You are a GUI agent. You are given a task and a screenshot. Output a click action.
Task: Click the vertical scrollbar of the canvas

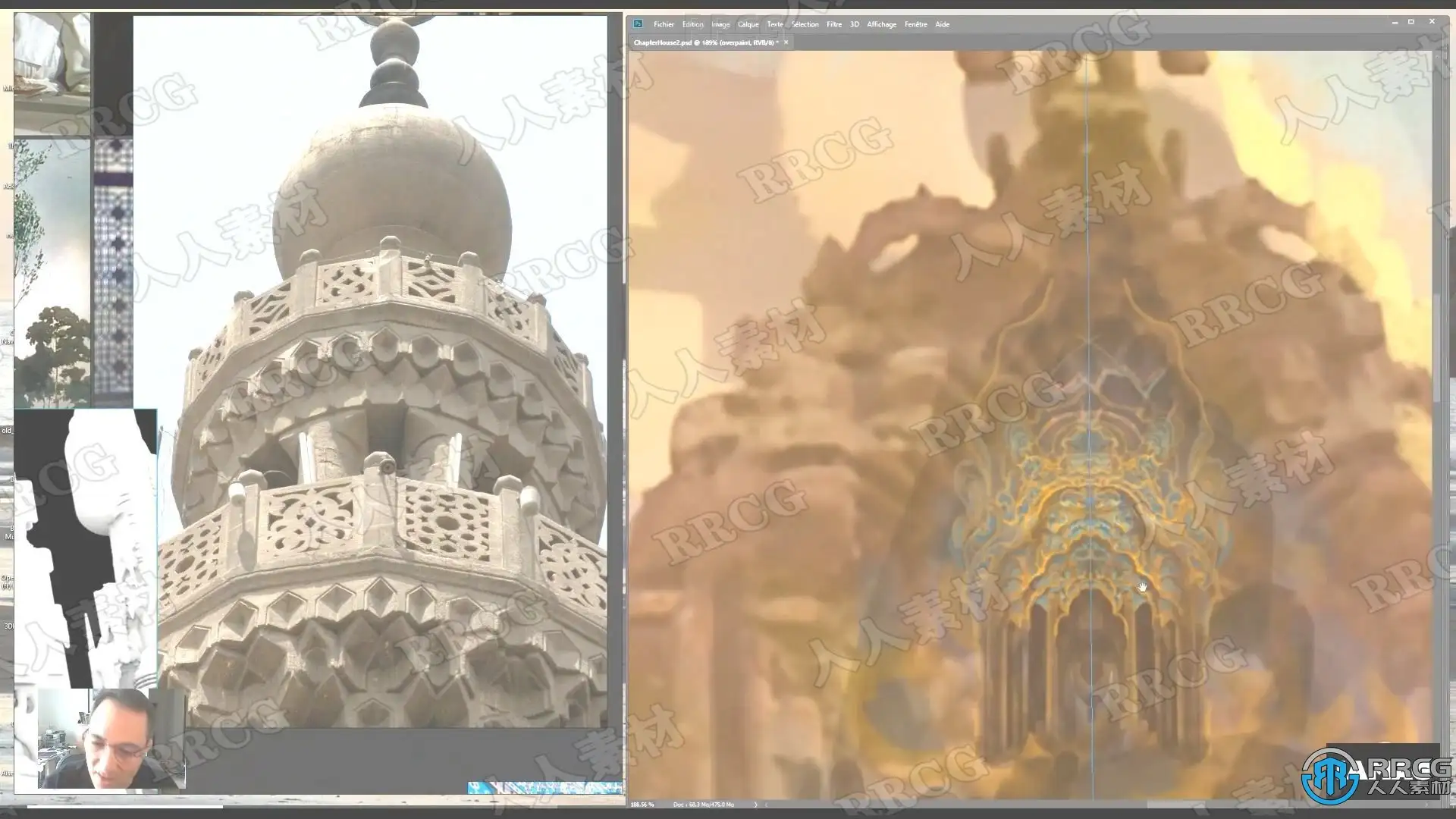[1436, 349]
